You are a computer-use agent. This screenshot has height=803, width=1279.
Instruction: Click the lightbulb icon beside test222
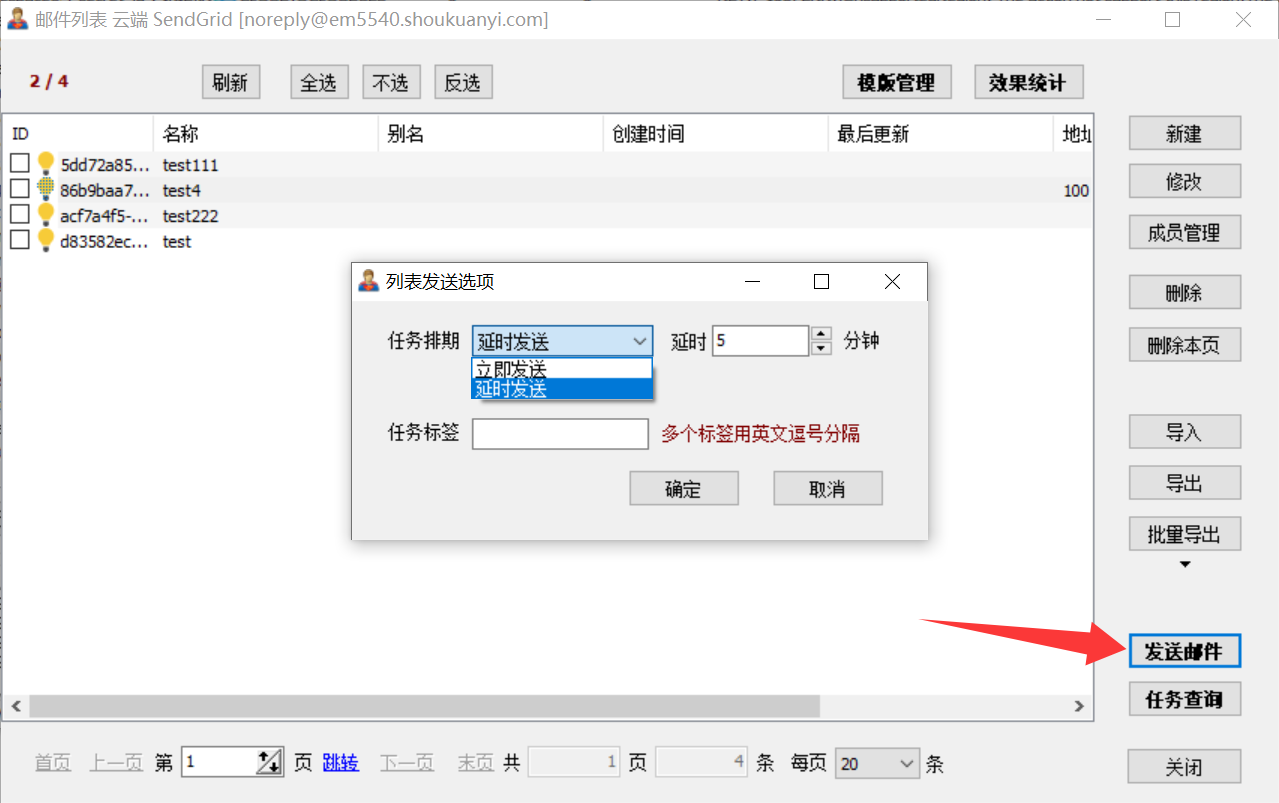pos(46,215)
